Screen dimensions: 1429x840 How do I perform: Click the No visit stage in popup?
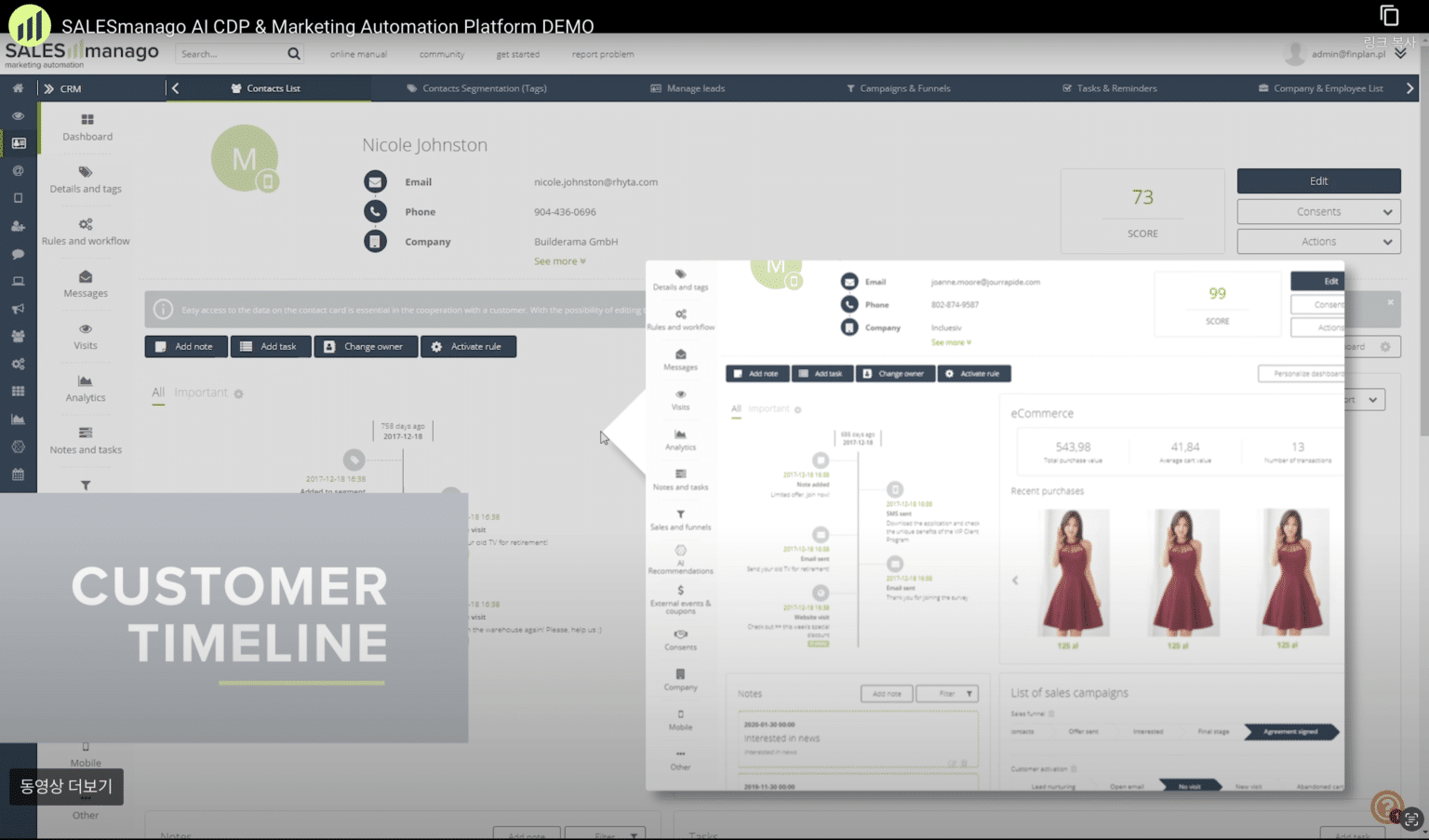click(x=1190, y=786)
